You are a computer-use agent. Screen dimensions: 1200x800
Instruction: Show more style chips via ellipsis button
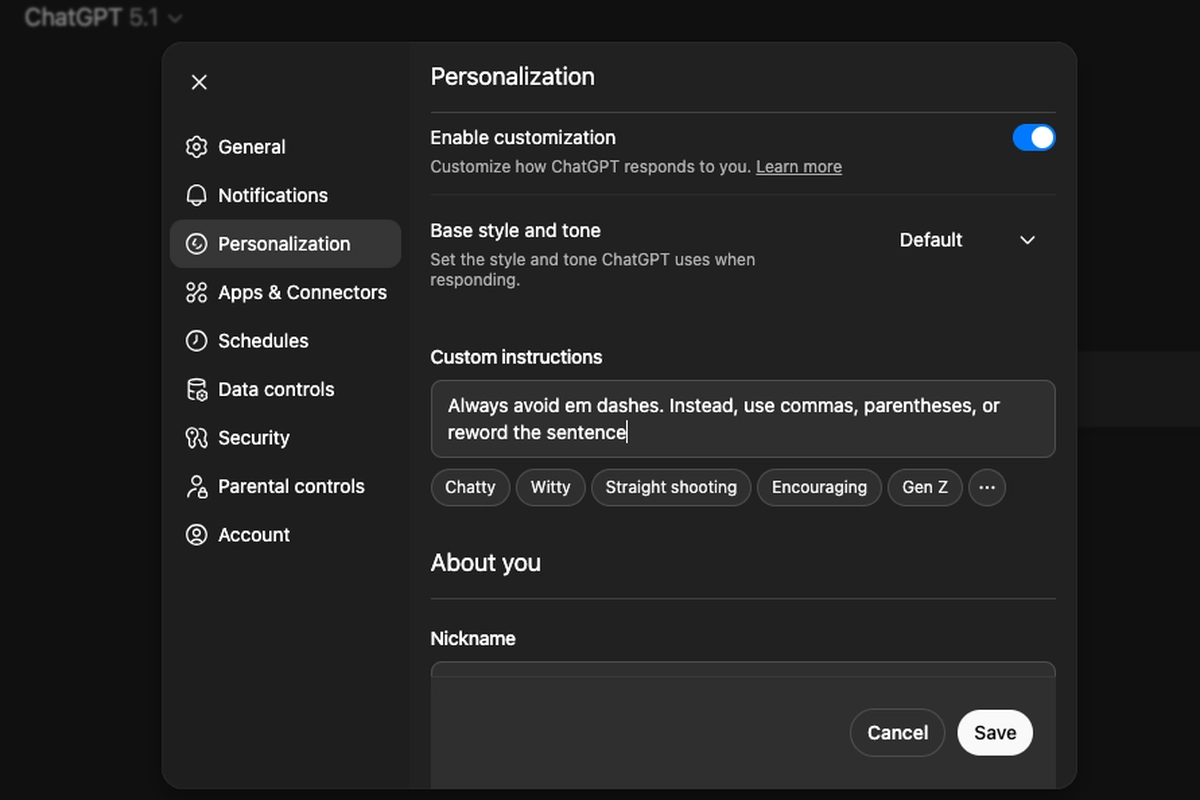pyautogui.click(x=987, y=488)
